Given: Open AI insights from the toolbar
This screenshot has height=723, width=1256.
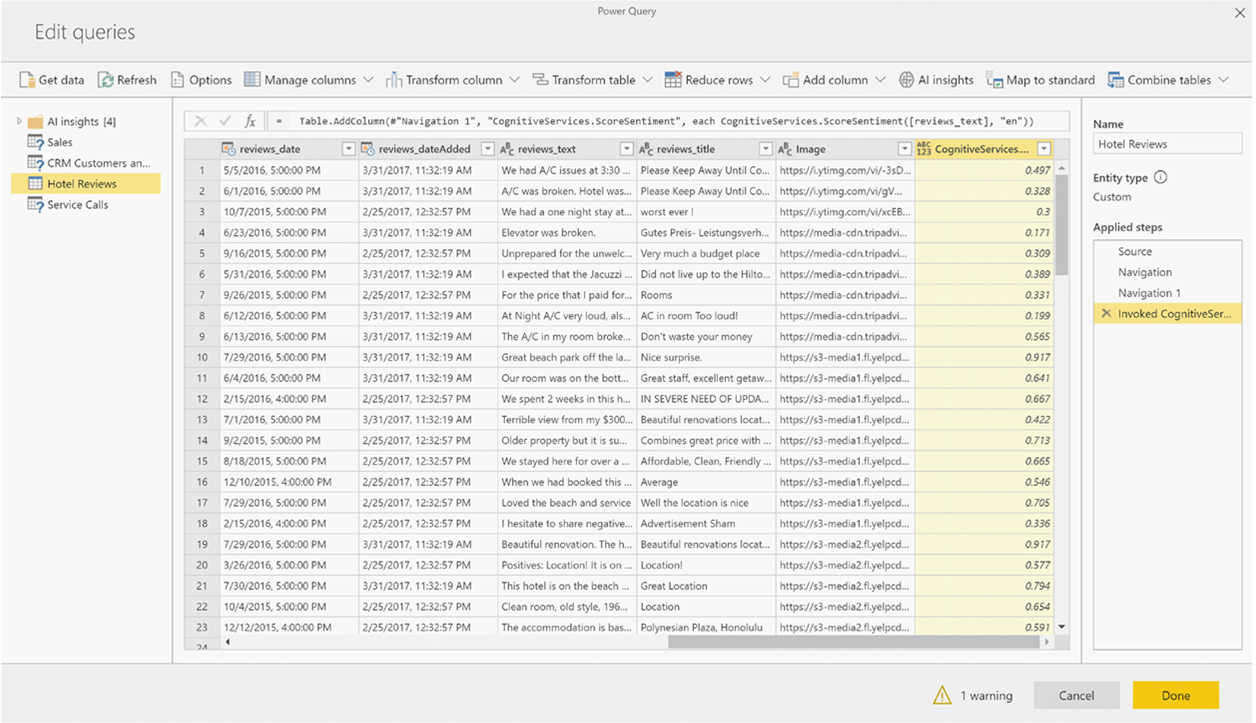Looking at the screenshot, I should (936, 80).
